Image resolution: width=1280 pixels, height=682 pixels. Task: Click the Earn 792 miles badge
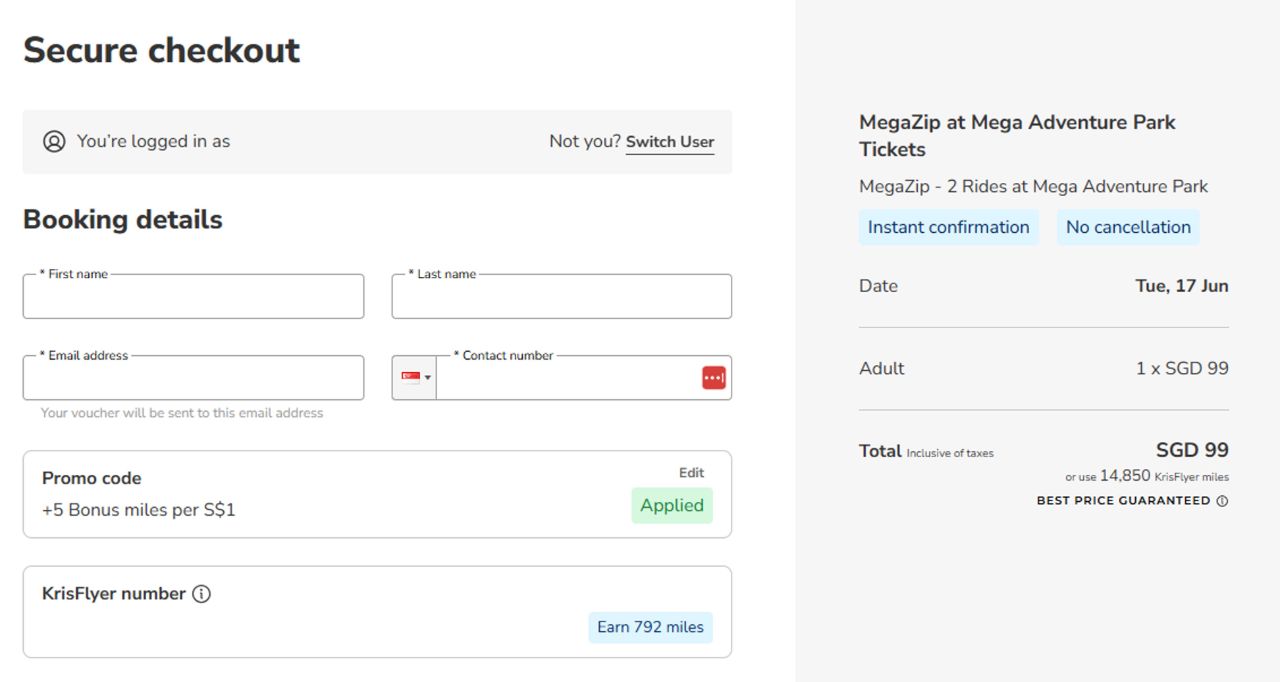[651, 627]
